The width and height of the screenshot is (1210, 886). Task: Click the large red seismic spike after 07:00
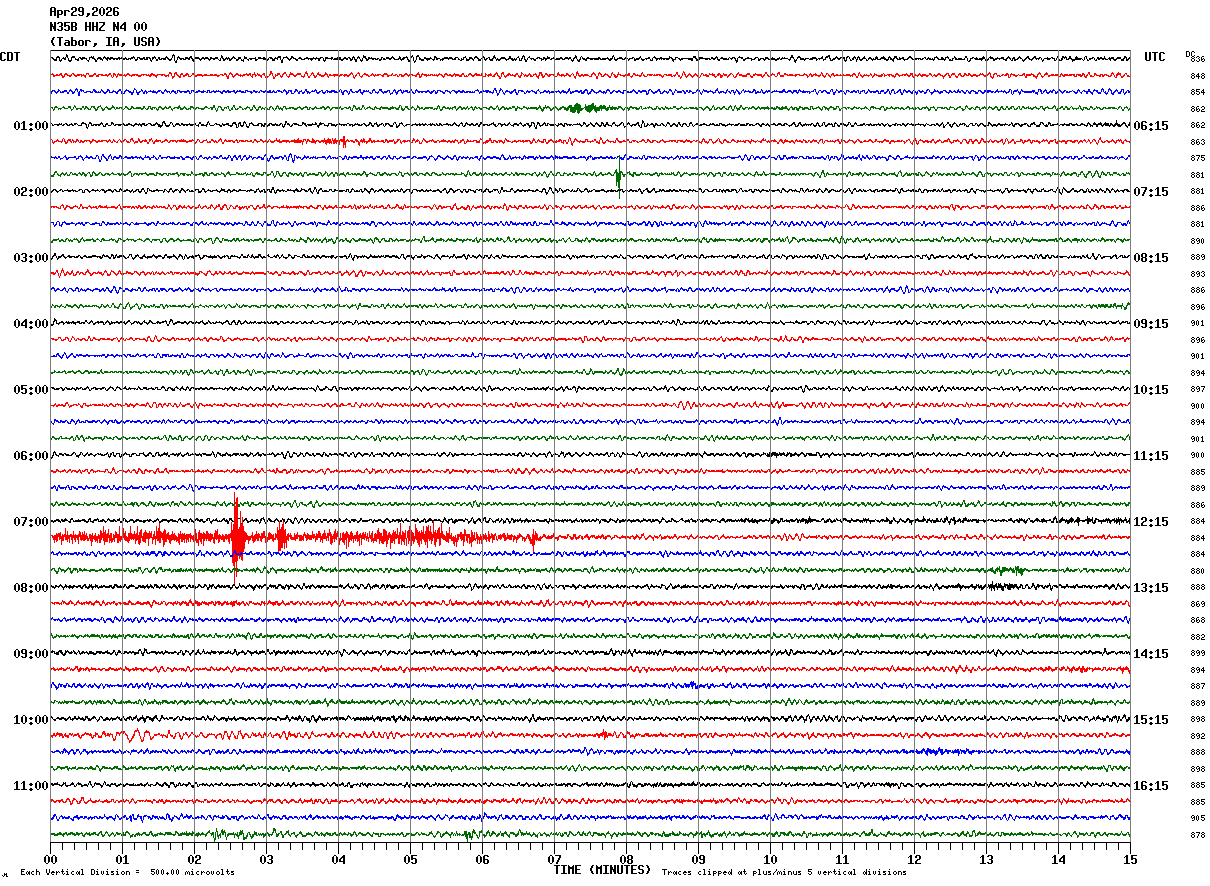(237, 538)
